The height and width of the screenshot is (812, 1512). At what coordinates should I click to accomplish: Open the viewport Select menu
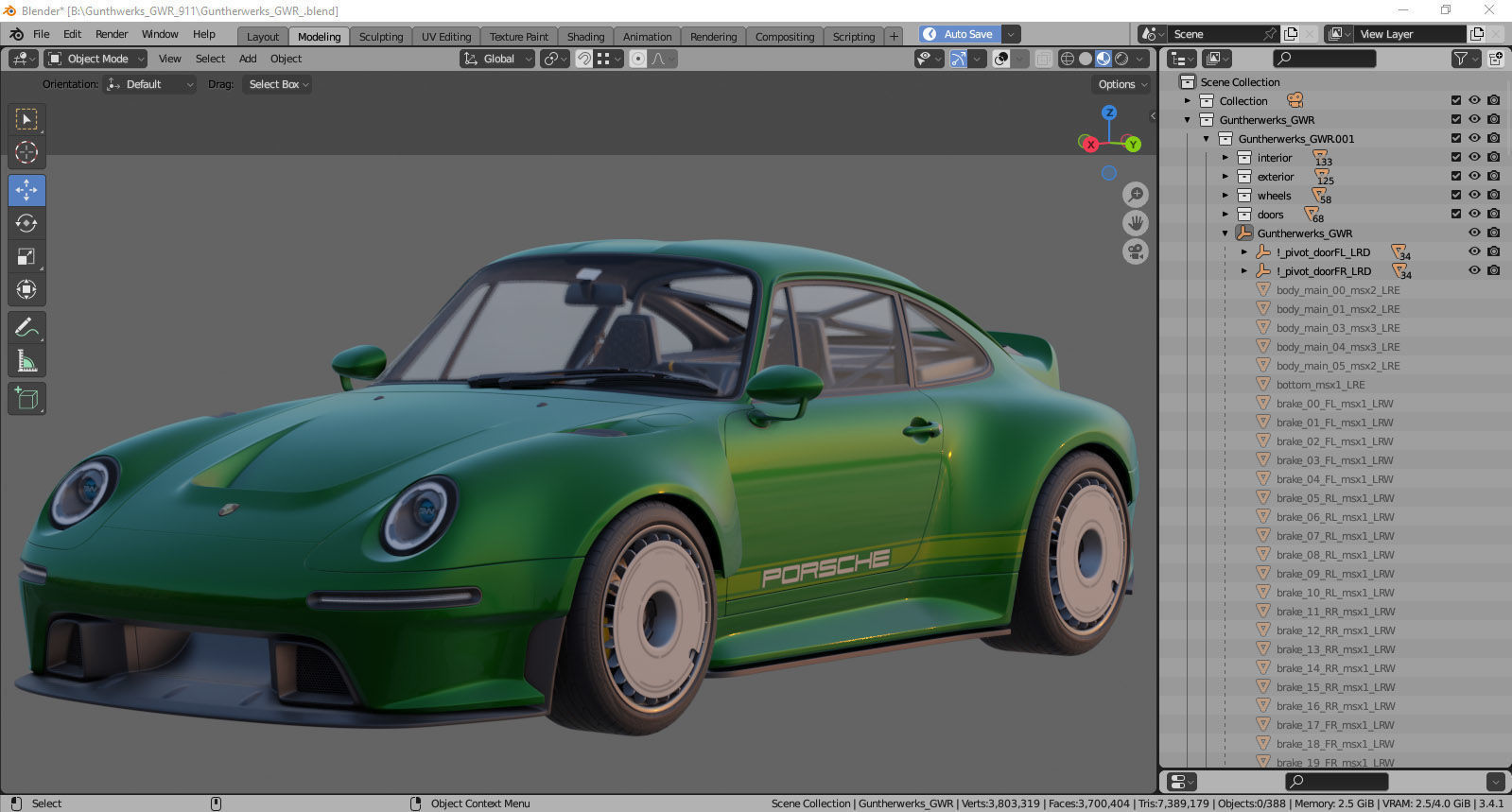point(210,59)
